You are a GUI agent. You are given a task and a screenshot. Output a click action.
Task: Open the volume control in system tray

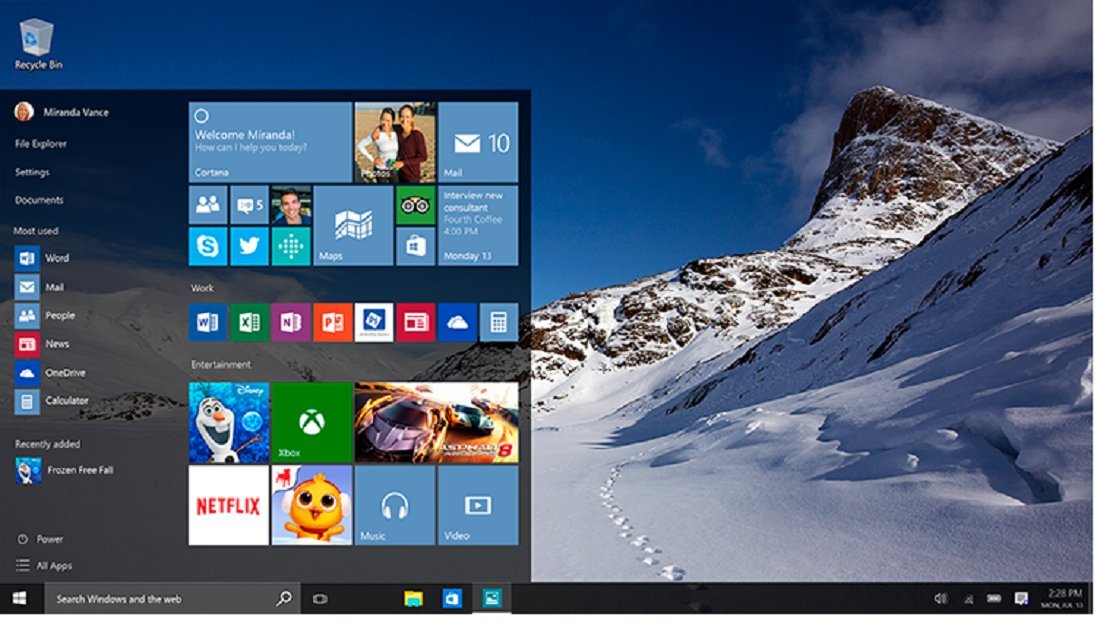(941, 598)
